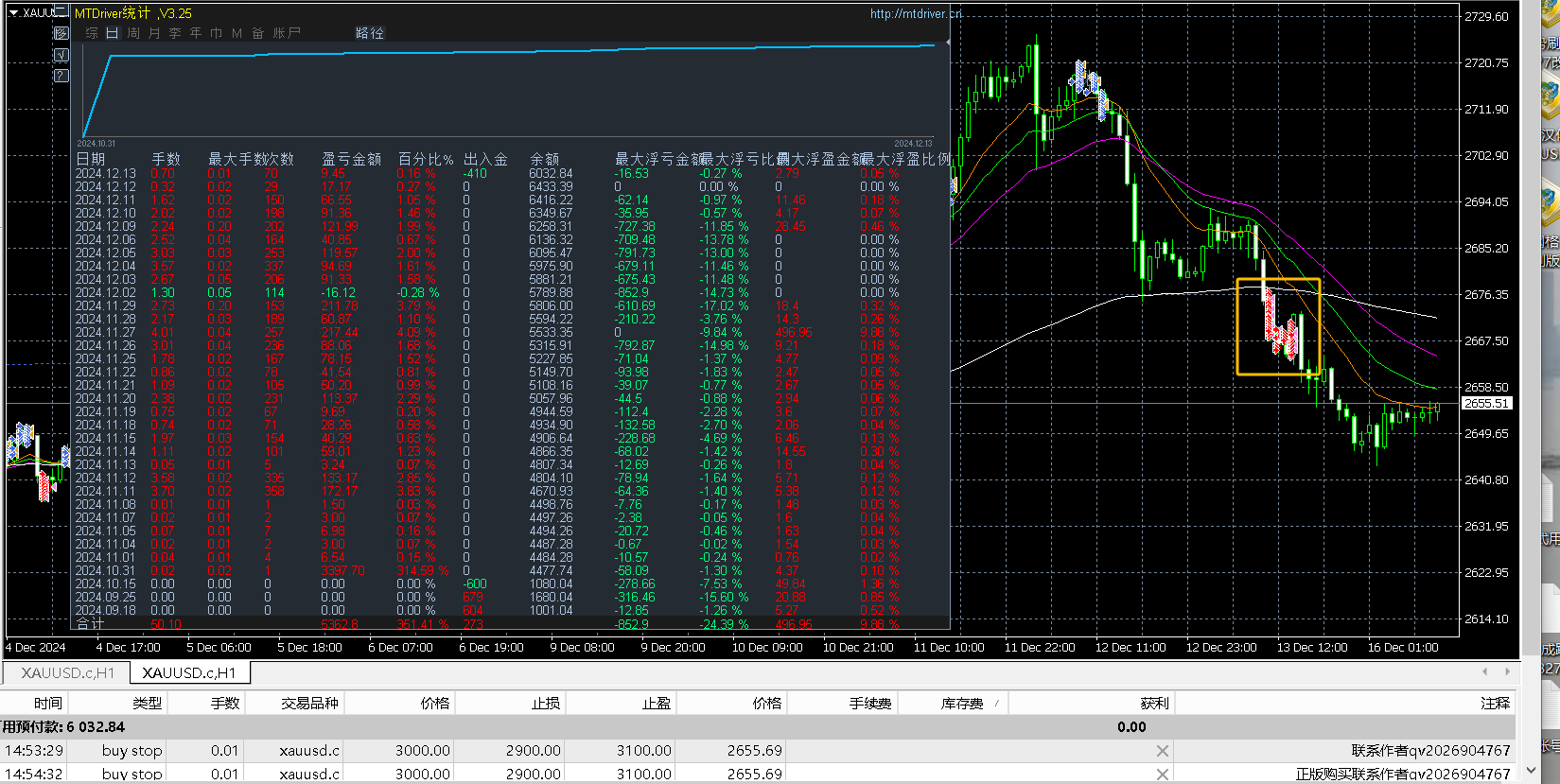Open the 币 (symbol) statistics tab
This screenshot has height=784, width=1560.
pos(217,33)
